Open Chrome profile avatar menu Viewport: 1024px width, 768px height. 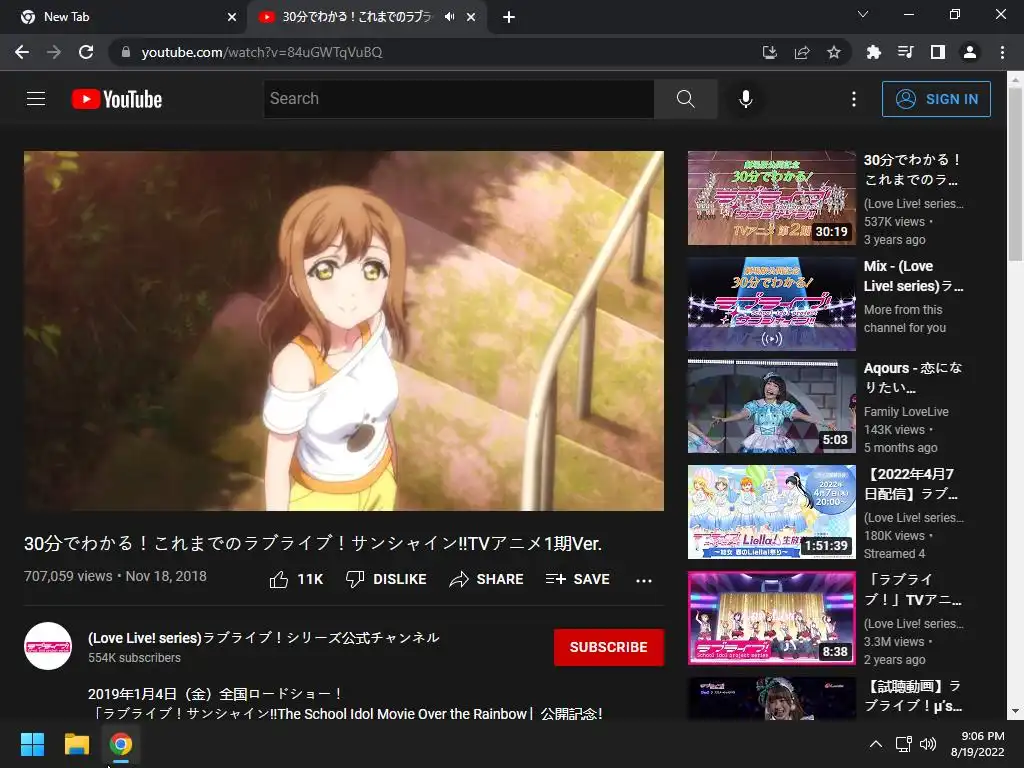(969, 52)
